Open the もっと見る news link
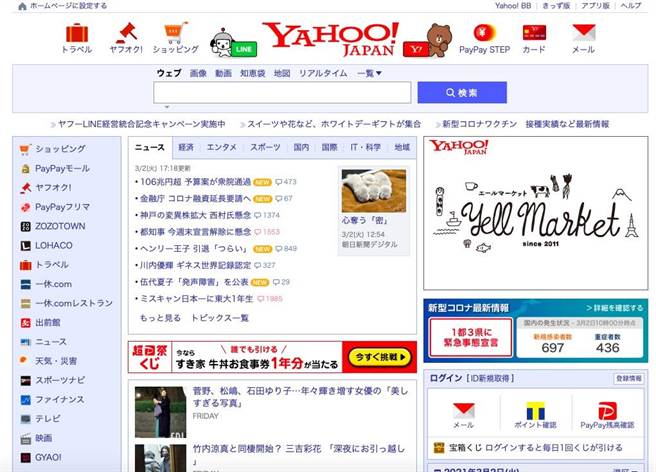Image resolution: width=656 pixels, height=472 pixels. 160,318
